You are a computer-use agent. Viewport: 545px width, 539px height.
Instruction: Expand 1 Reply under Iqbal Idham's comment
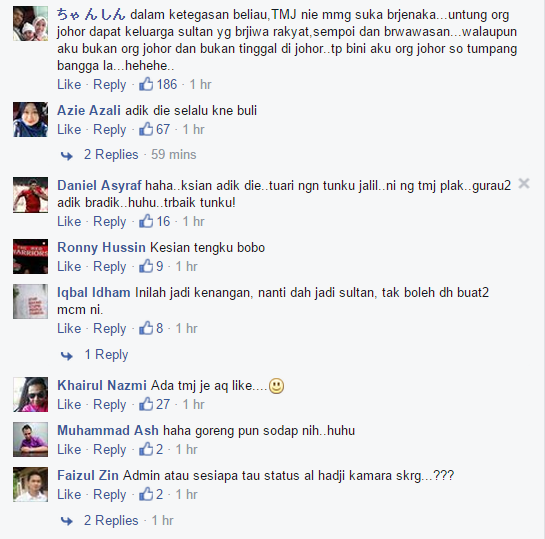pos(106,354)
